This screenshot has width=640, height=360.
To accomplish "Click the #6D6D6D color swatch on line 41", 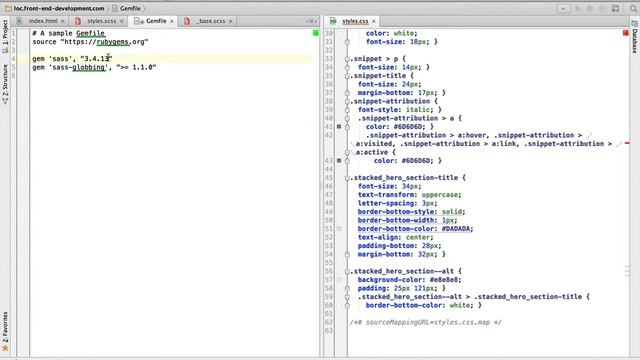I will [x=339, y=127].
